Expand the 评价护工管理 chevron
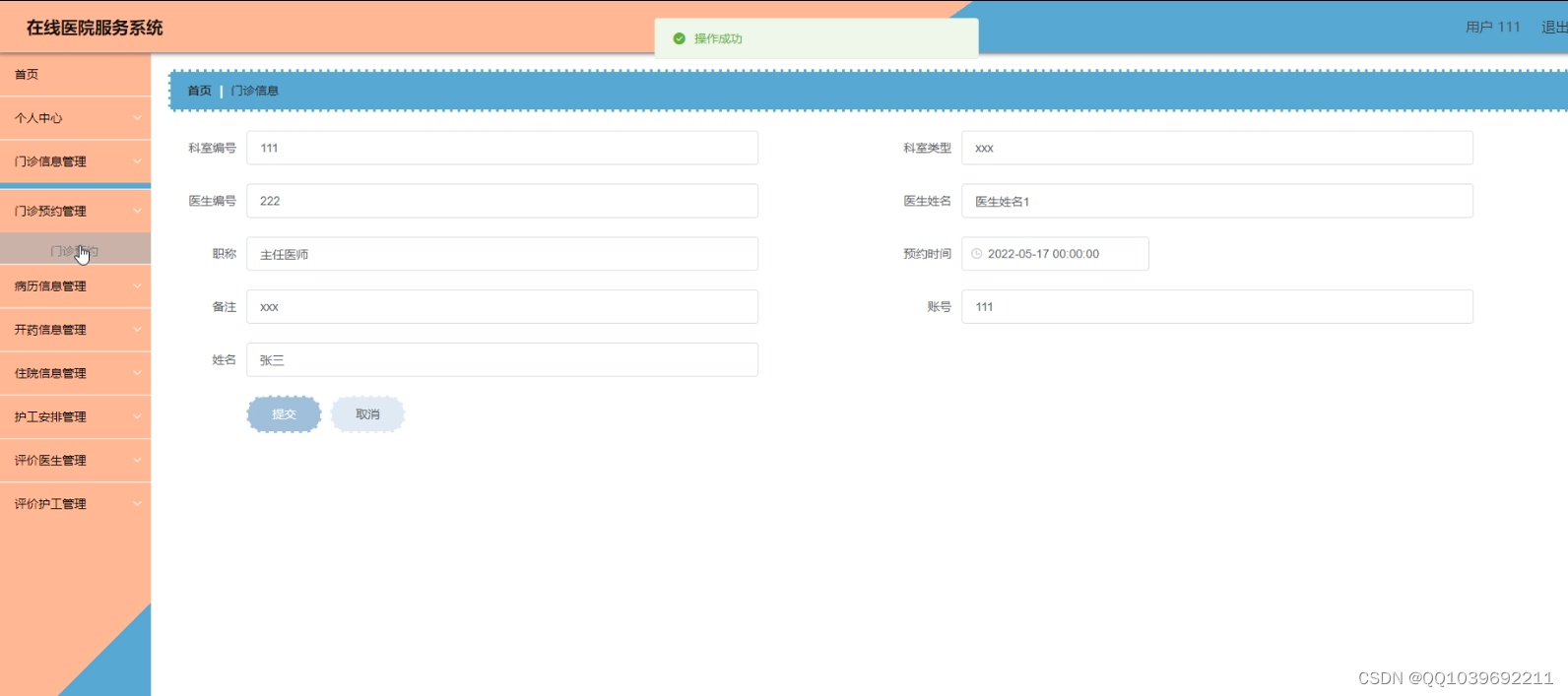 [137, 503]
